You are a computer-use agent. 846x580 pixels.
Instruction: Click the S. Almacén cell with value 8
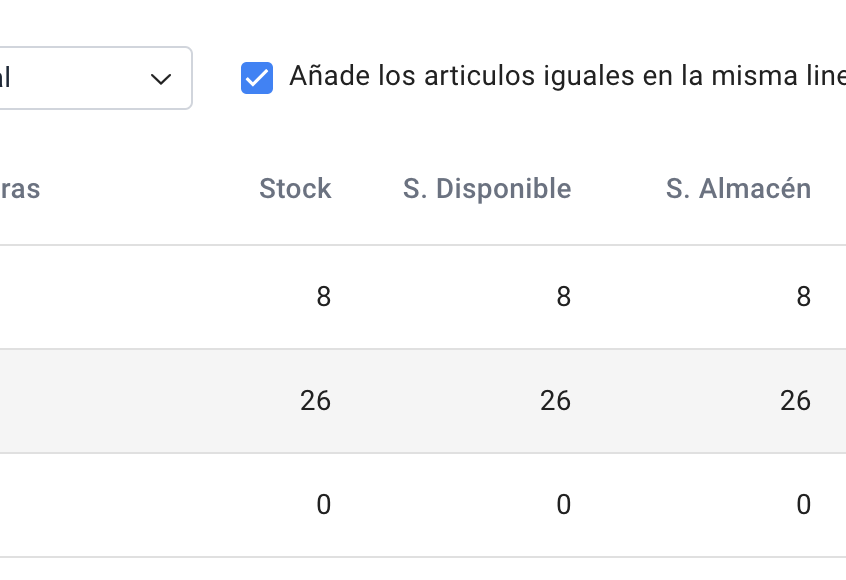coord(803,297)
